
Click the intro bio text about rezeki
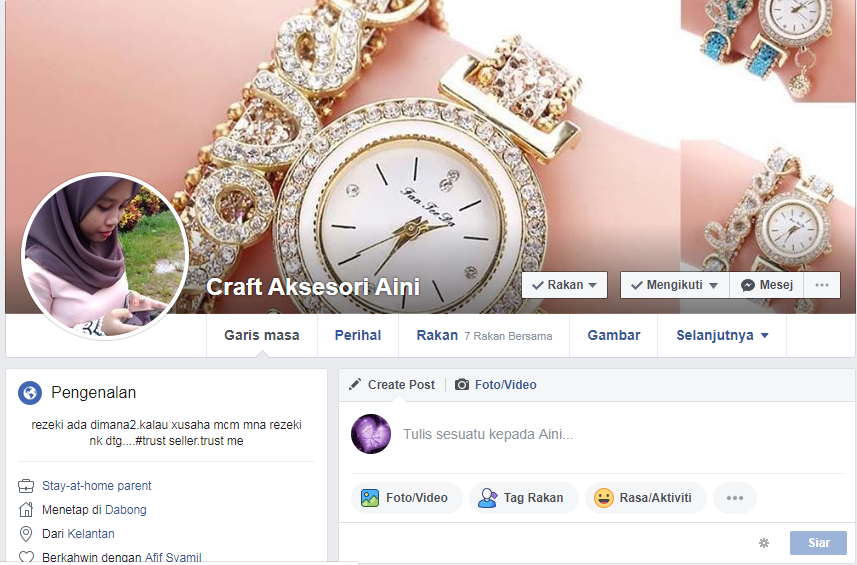(166, 433)
